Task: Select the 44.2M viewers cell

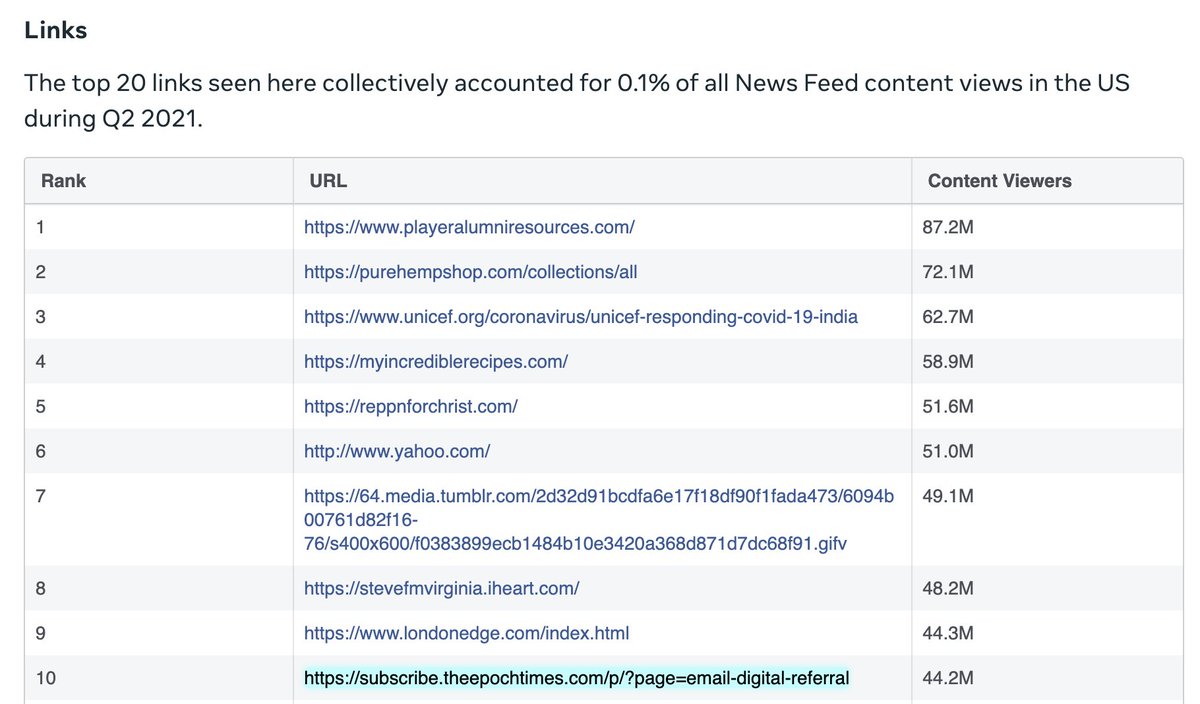Action: (x=1047, y=678)
